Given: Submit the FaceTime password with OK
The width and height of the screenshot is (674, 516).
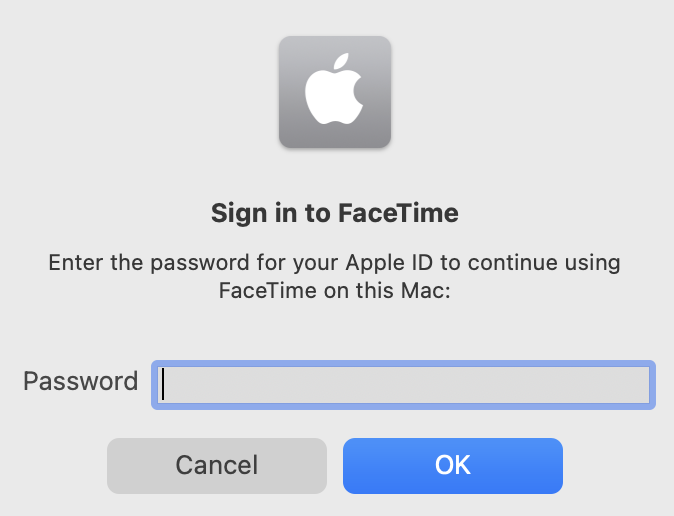Looking at the screenshot, I should (452, 465).
